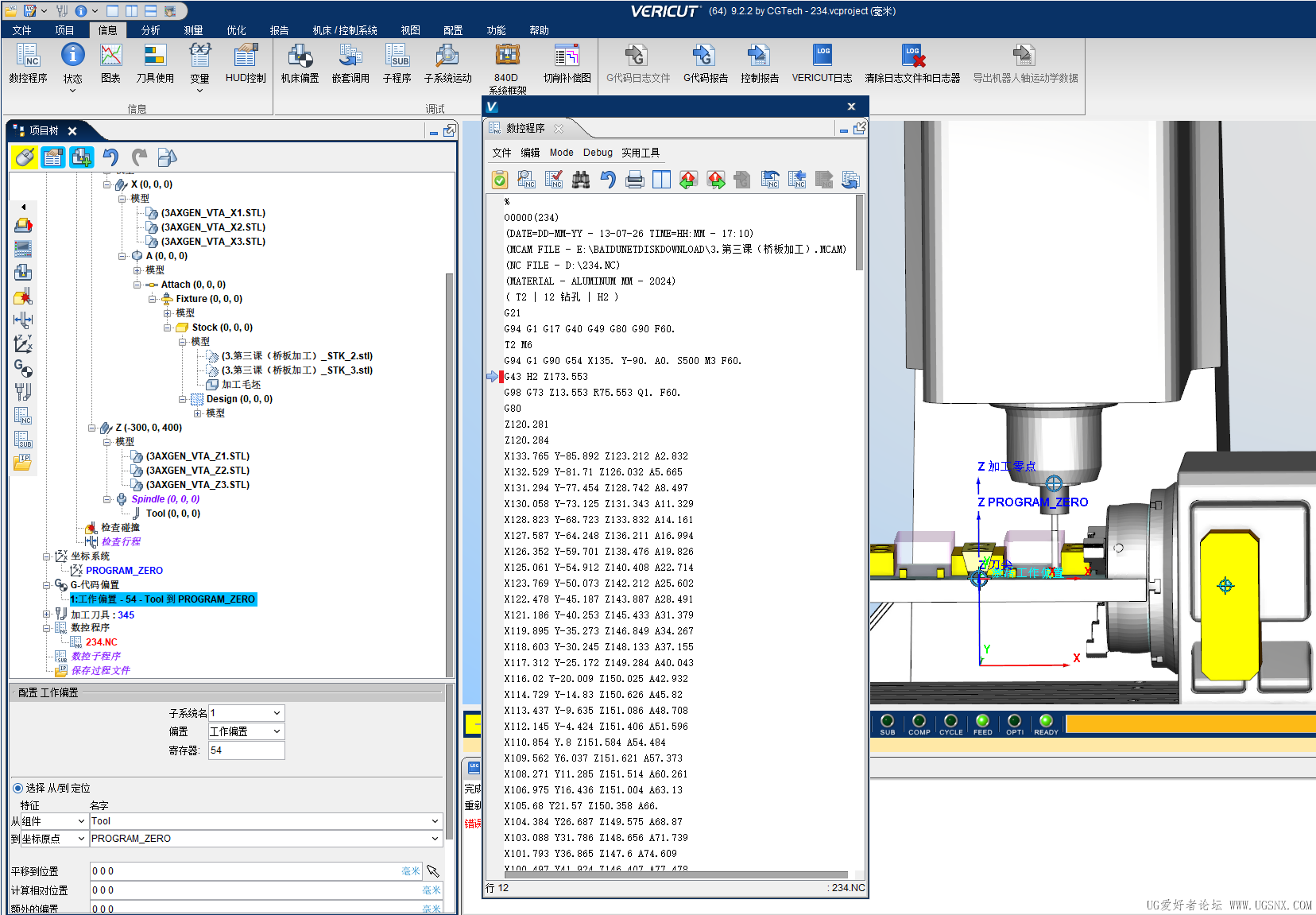1316x915 pixels.
Task: Open the Debug menu in NC program window
Action: (598, 153)
